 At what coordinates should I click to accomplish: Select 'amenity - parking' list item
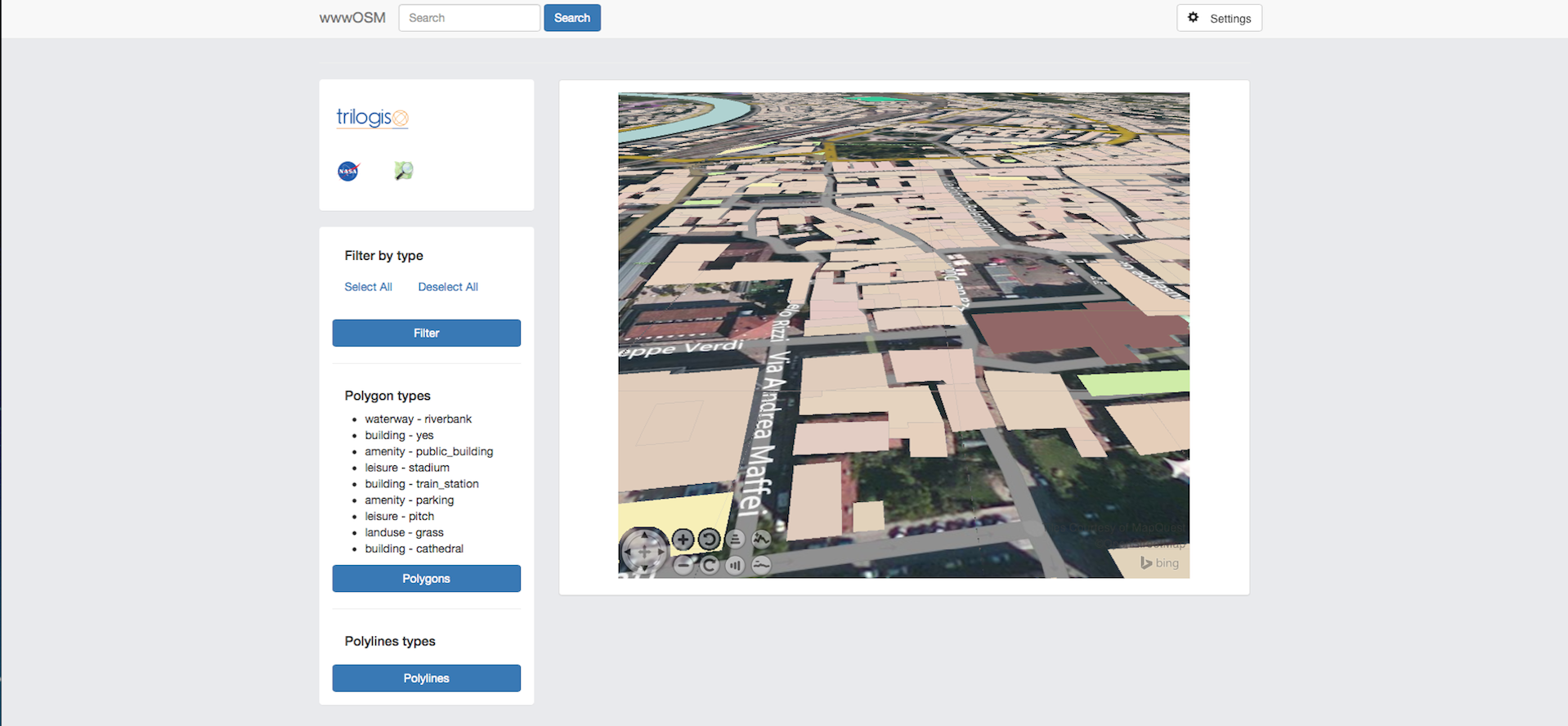tap(410, 500)
